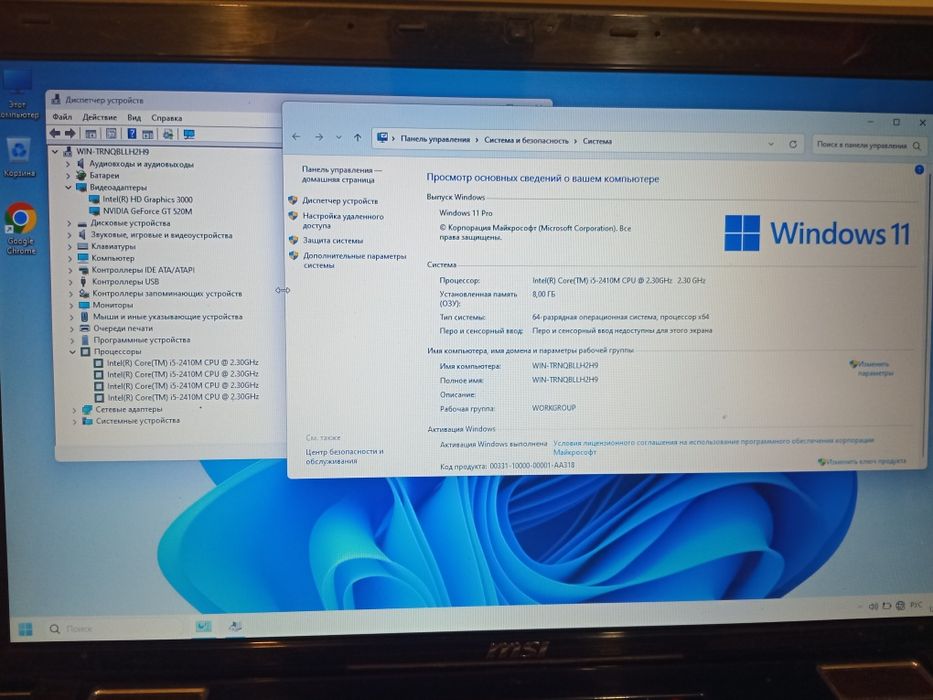933x700 pixels.
Task: Select the Очереди печати category
Action: (x=123, y=328)
